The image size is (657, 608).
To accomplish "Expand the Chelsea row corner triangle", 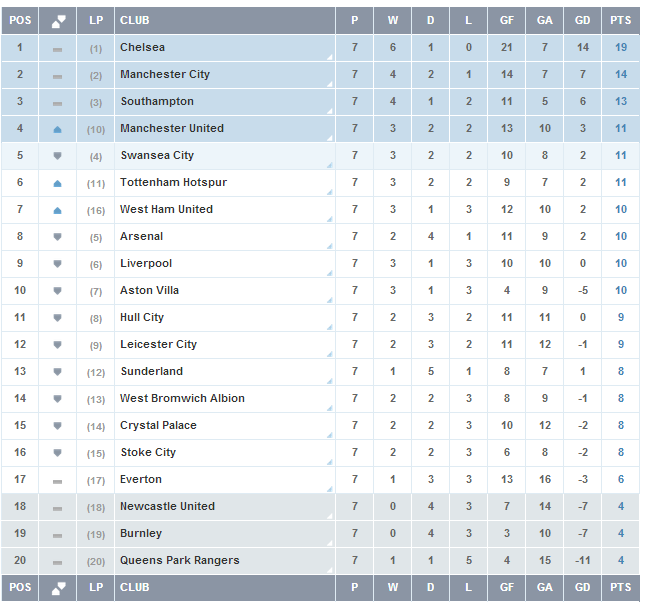I will click(330, 57).
